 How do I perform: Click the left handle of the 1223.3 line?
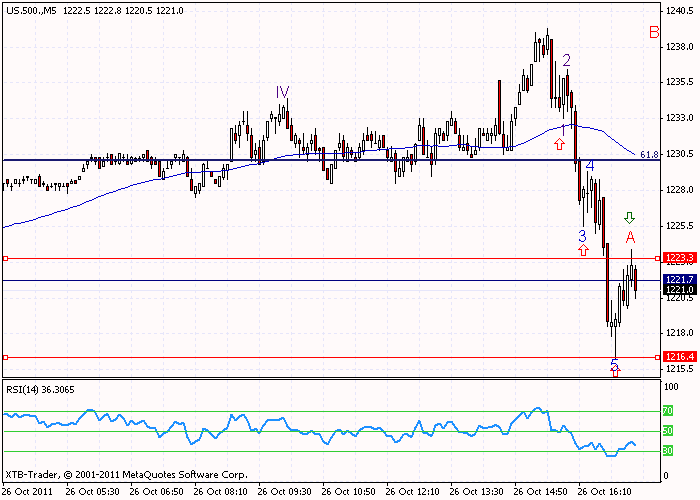[5, 258]
